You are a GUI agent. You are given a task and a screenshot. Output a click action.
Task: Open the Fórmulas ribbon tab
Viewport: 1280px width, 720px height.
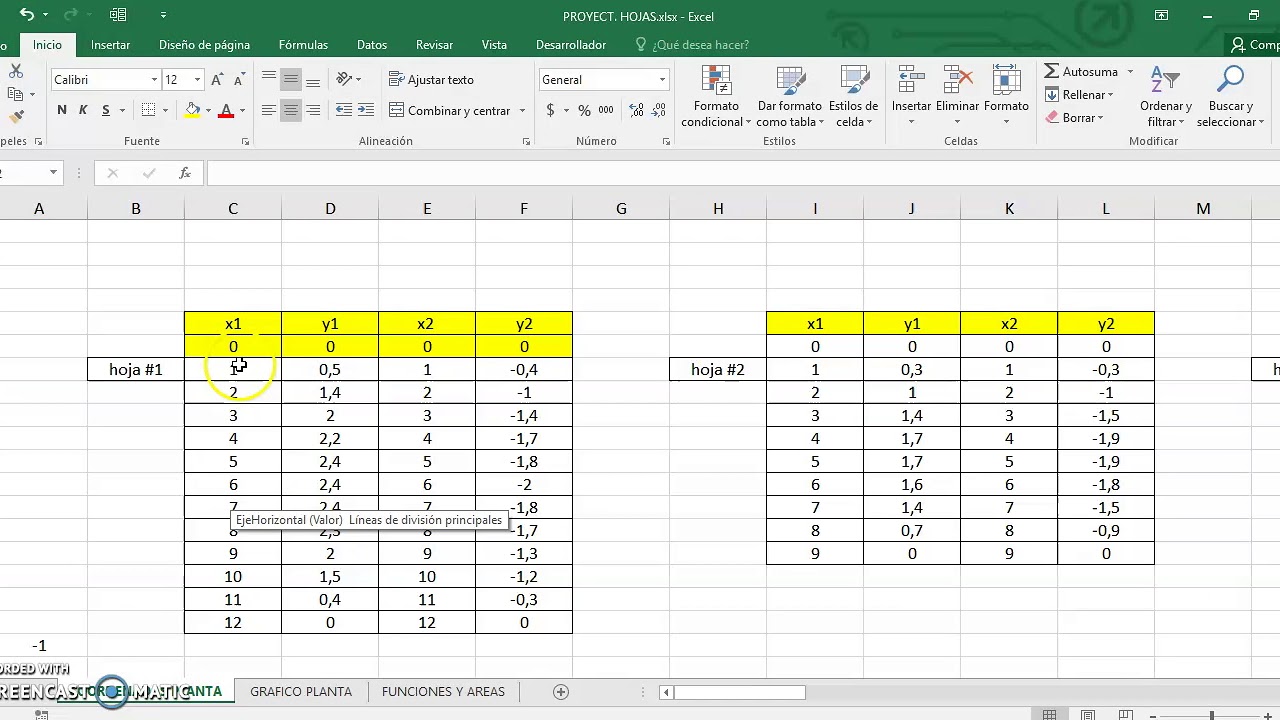(x=303, y=45)
